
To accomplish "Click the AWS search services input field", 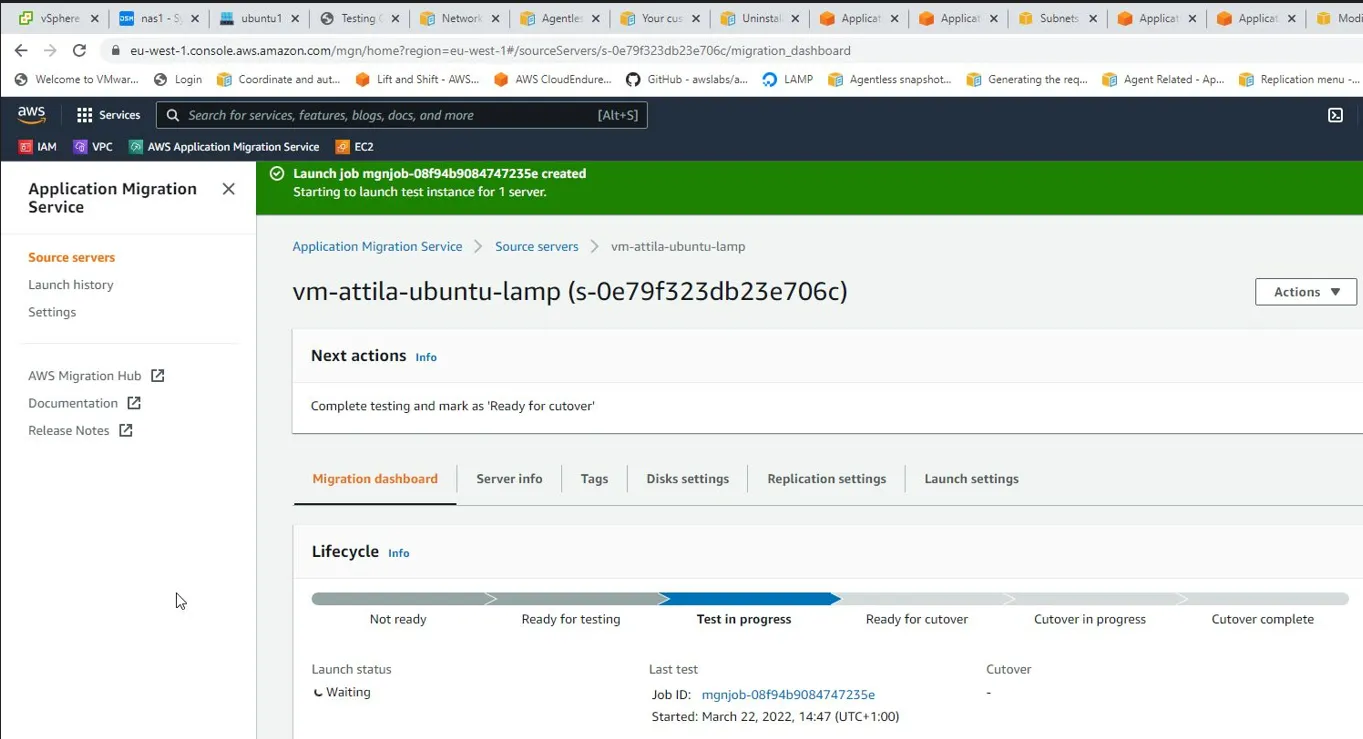I will coord(402,115).
